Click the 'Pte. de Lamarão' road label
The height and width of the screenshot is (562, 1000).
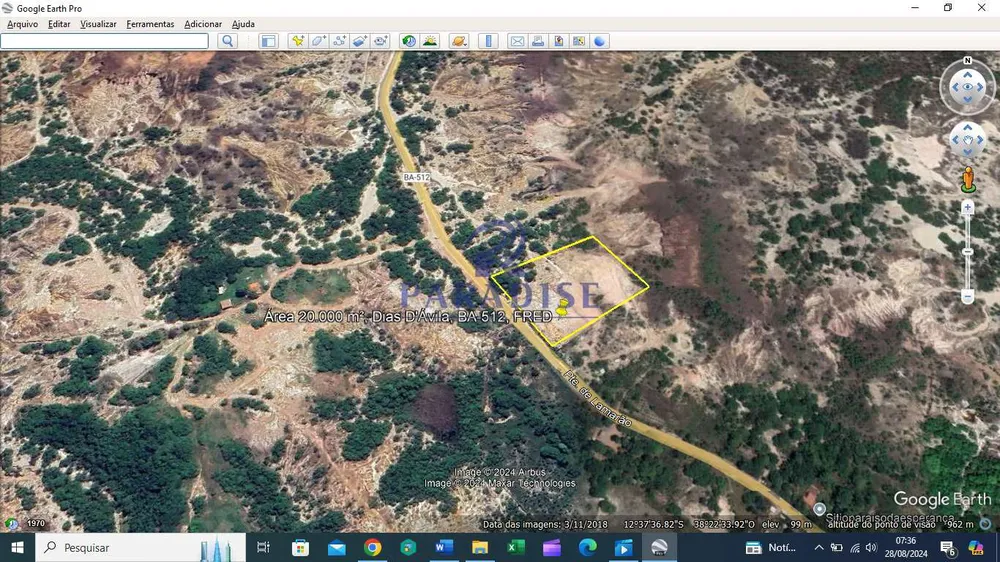(597, 399)
